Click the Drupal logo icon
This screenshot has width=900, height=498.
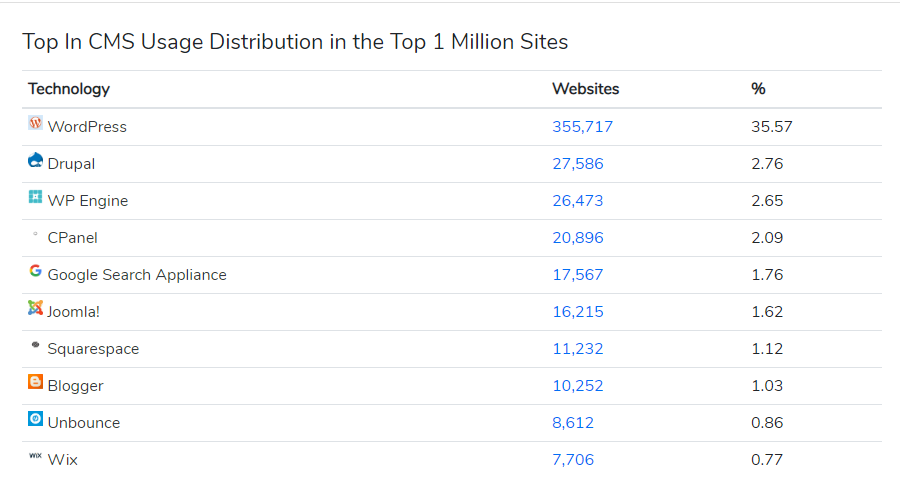(36, 161)
